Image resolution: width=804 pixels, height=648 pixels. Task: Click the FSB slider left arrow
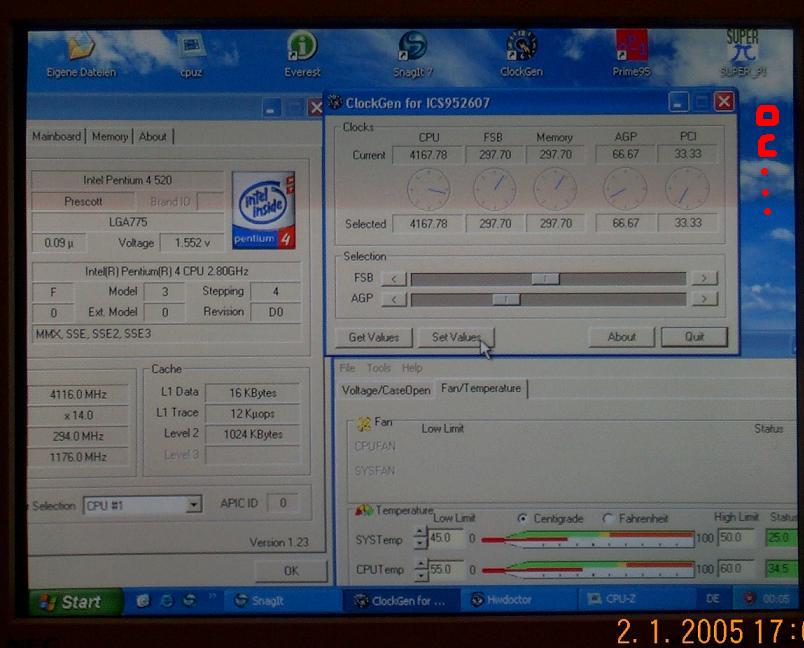[394, 279]
